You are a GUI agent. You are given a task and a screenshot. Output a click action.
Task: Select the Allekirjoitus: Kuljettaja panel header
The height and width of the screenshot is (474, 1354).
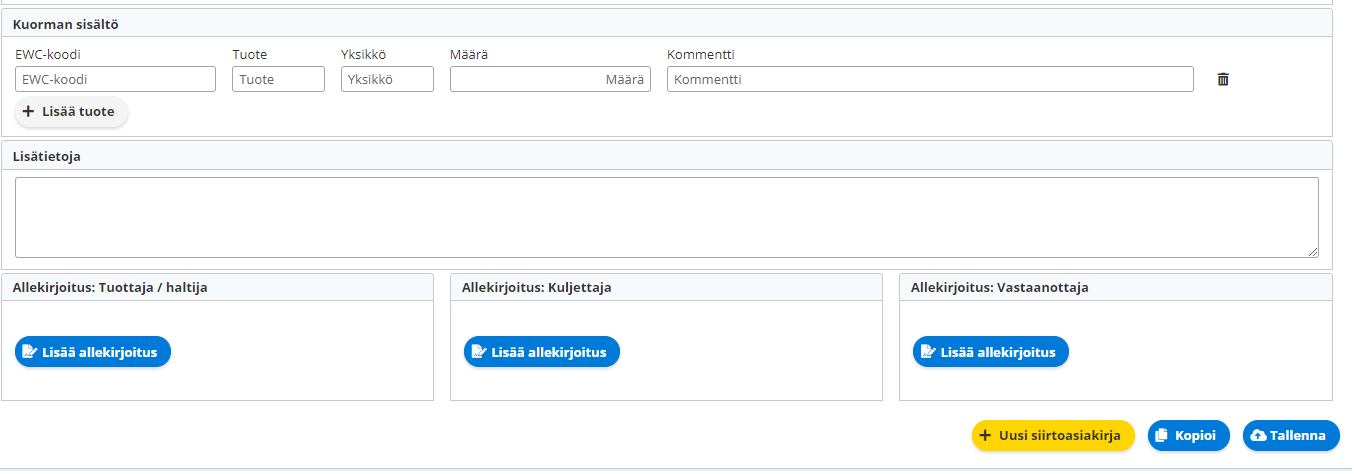tap(536, 288)
